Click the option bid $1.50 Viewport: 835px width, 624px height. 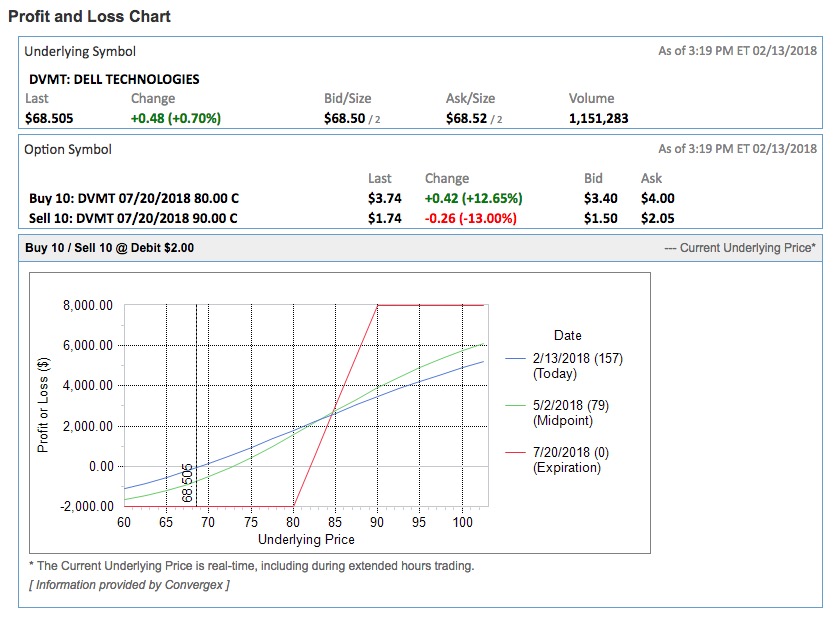(601, 218)
